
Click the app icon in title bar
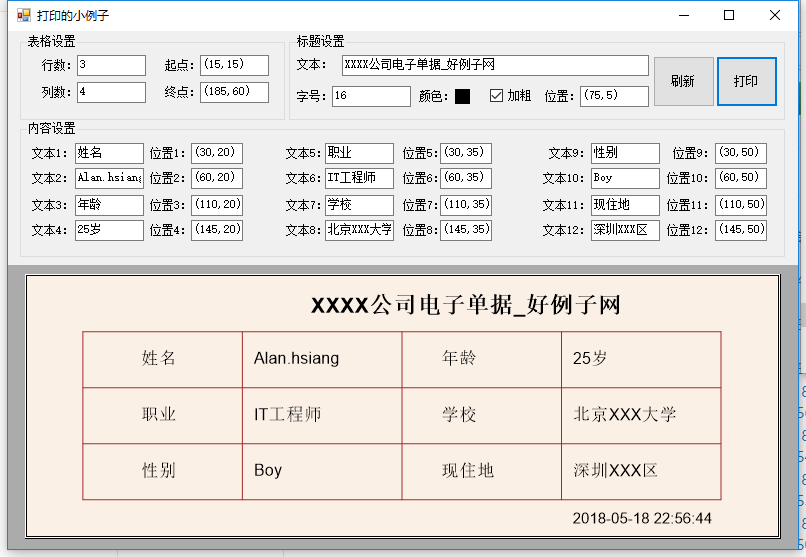click(x=24, y=15)
